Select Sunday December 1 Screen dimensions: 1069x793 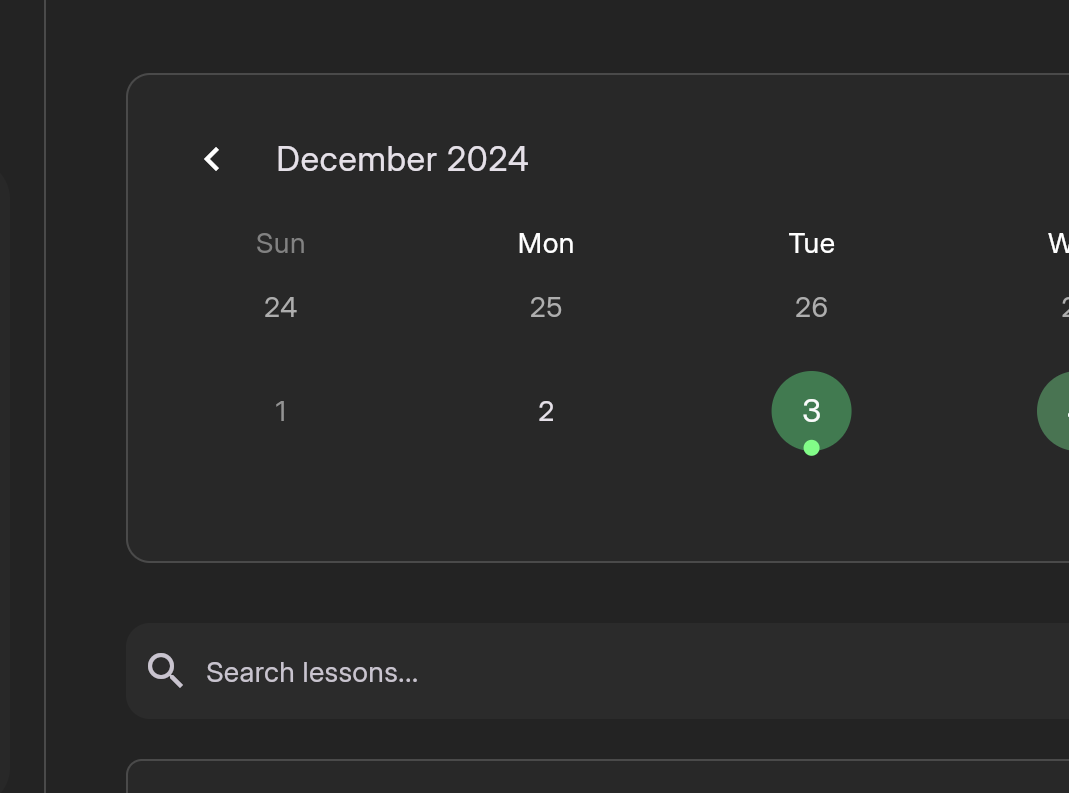click(x=281, y=411)
